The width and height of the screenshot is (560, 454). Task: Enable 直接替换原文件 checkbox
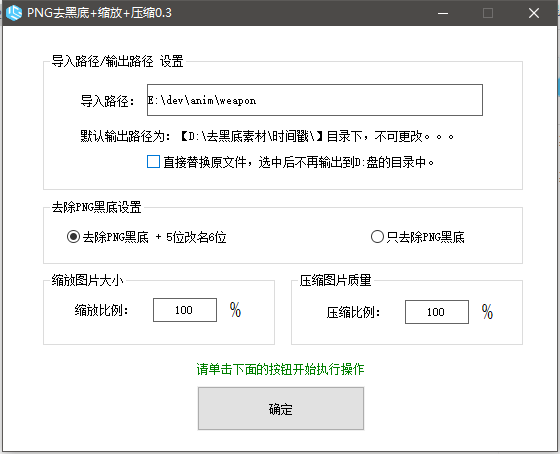[153, 161]
